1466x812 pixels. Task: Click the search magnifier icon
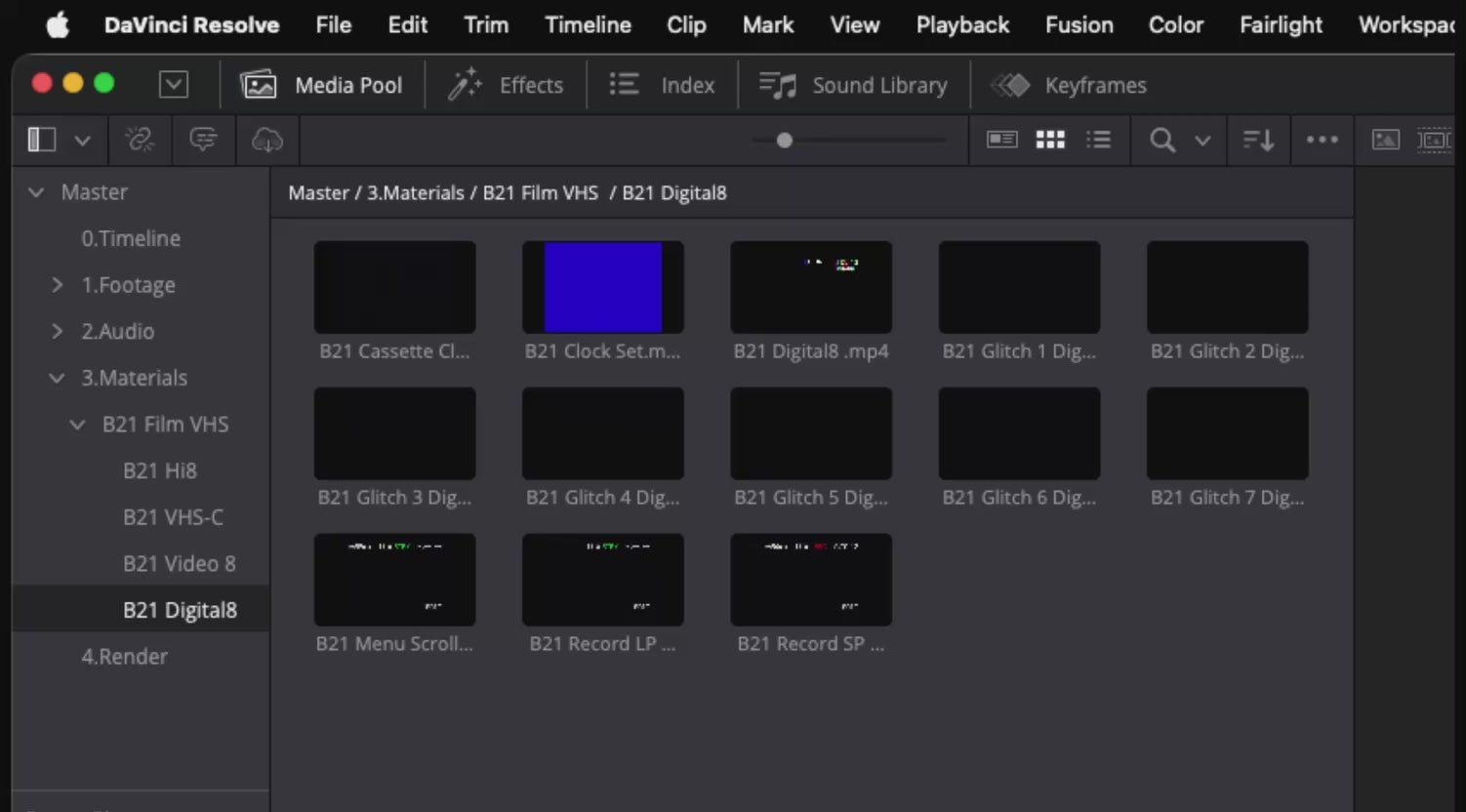pos(1161,141)
